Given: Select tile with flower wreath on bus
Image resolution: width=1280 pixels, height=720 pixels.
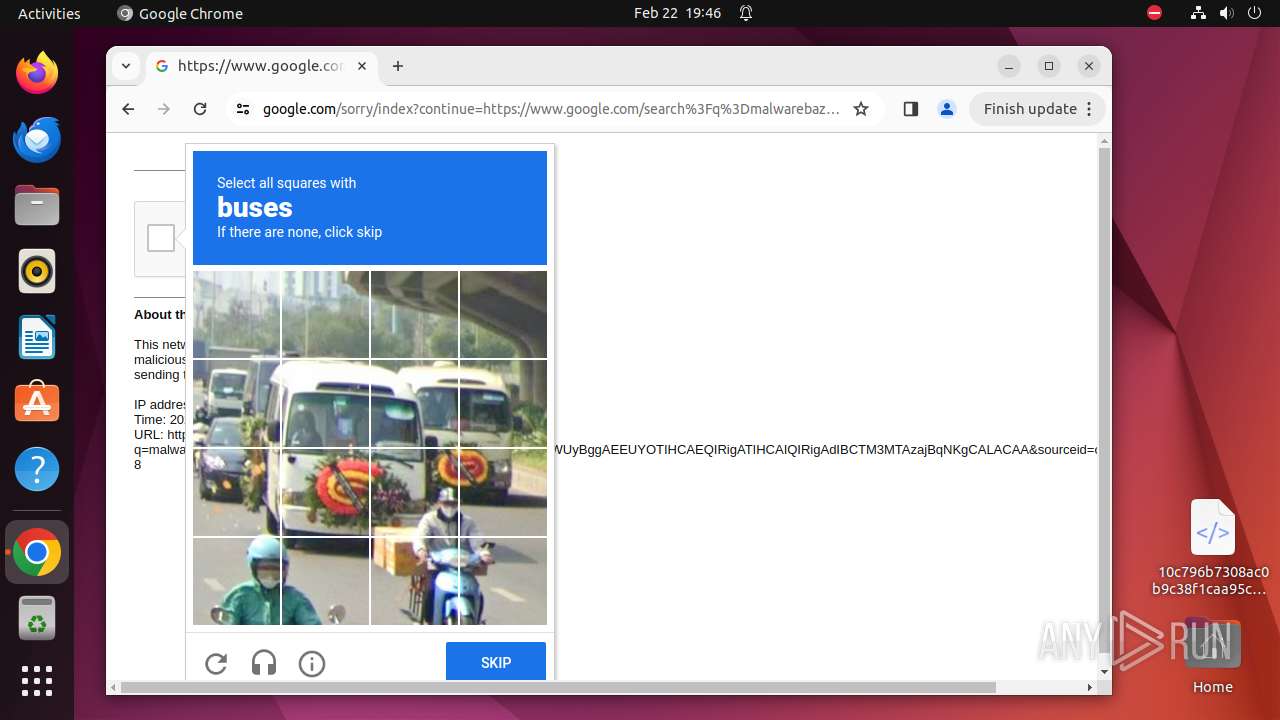Looking at the screenshot, I should 326,492.
